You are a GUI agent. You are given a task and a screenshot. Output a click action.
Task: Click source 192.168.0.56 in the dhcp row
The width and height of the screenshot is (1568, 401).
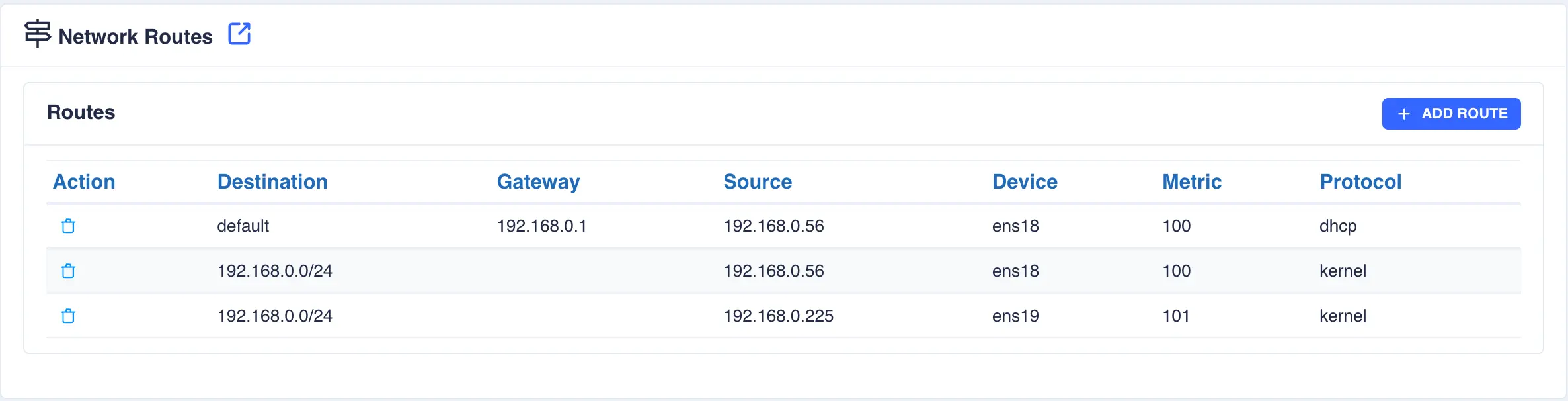pos(773,226)
